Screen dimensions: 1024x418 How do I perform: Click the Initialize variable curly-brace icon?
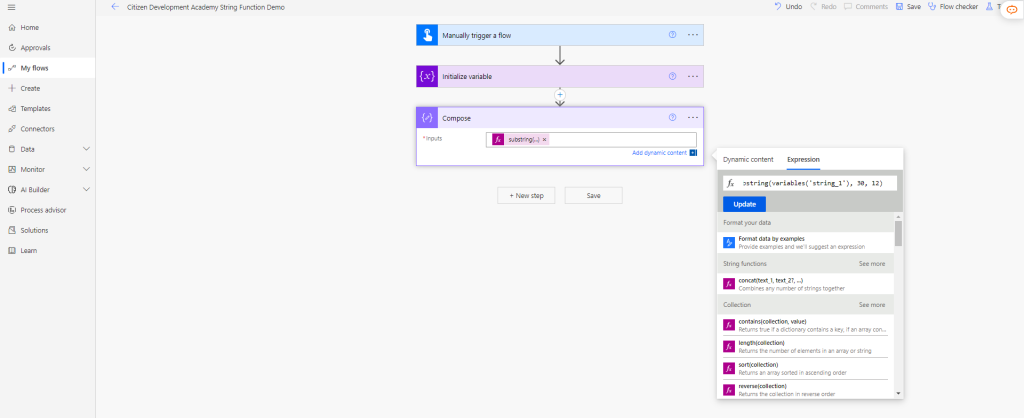pyautogui.click(x=426, y=76)
